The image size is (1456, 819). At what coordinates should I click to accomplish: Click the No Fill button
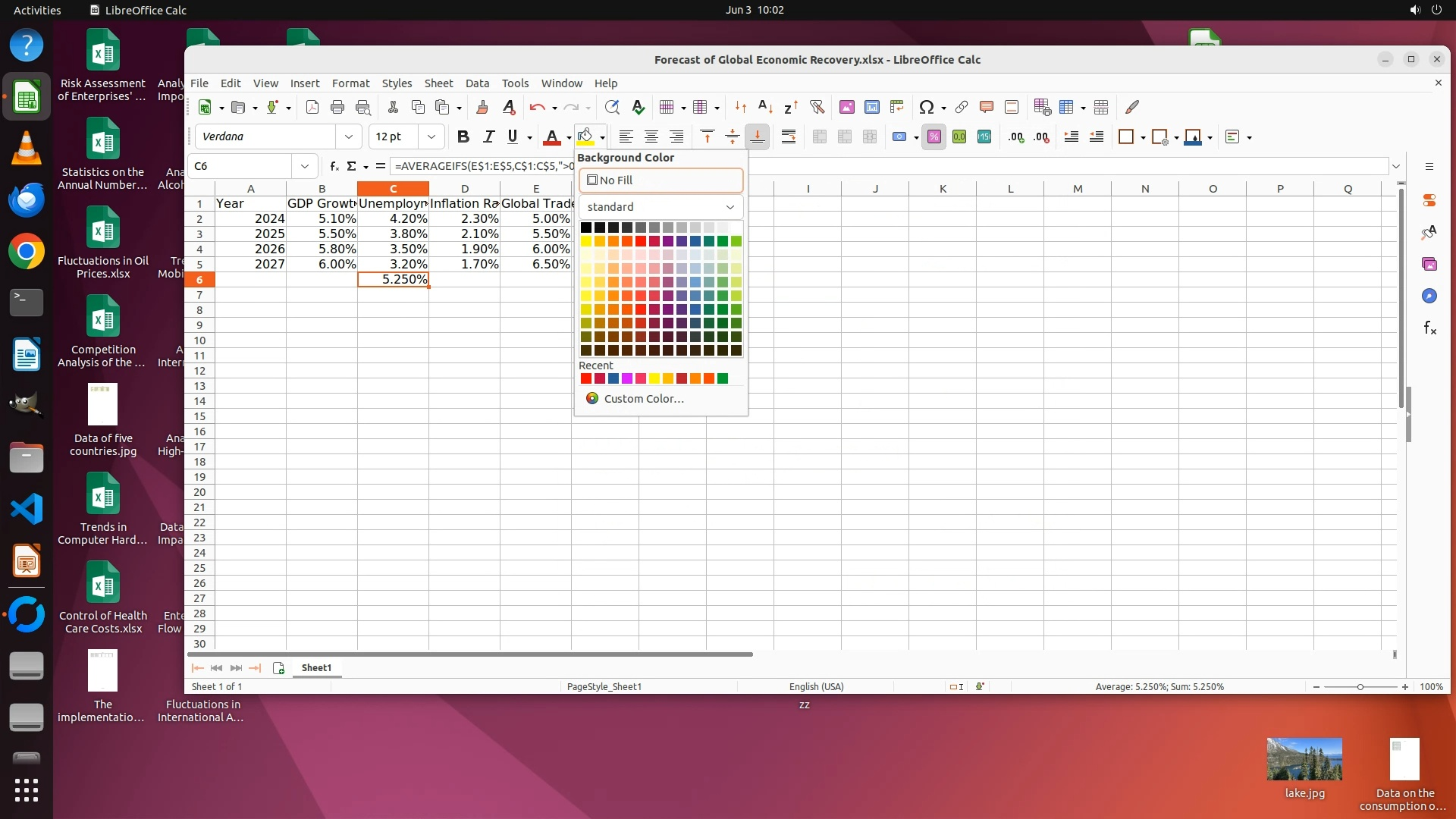coord(661,180)
